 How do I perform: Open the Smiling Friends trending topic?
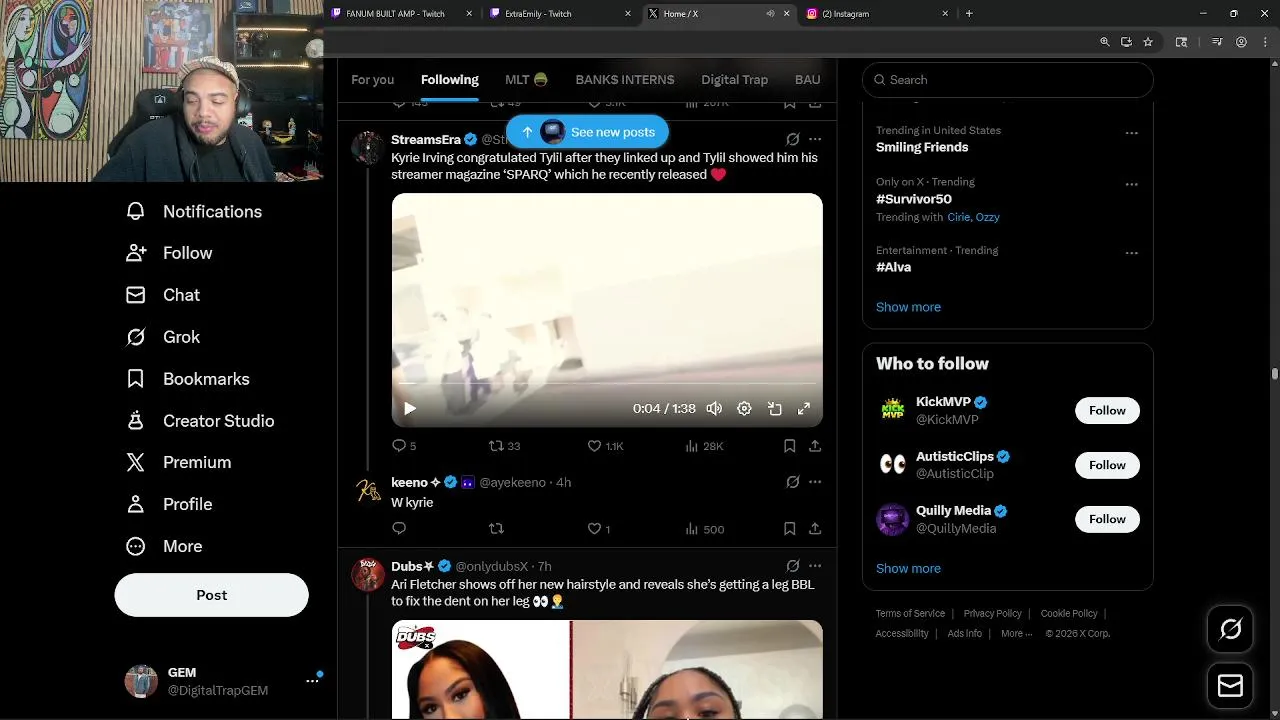pos(922,147)
